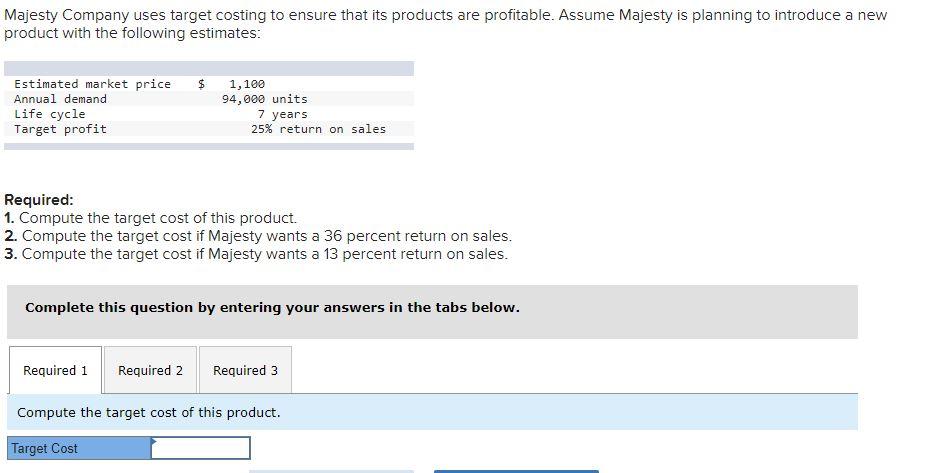Click requirement 2 about 36 percent return
Image resolution: width=929 pixels, height=473 pixels.
pos(257,236)
